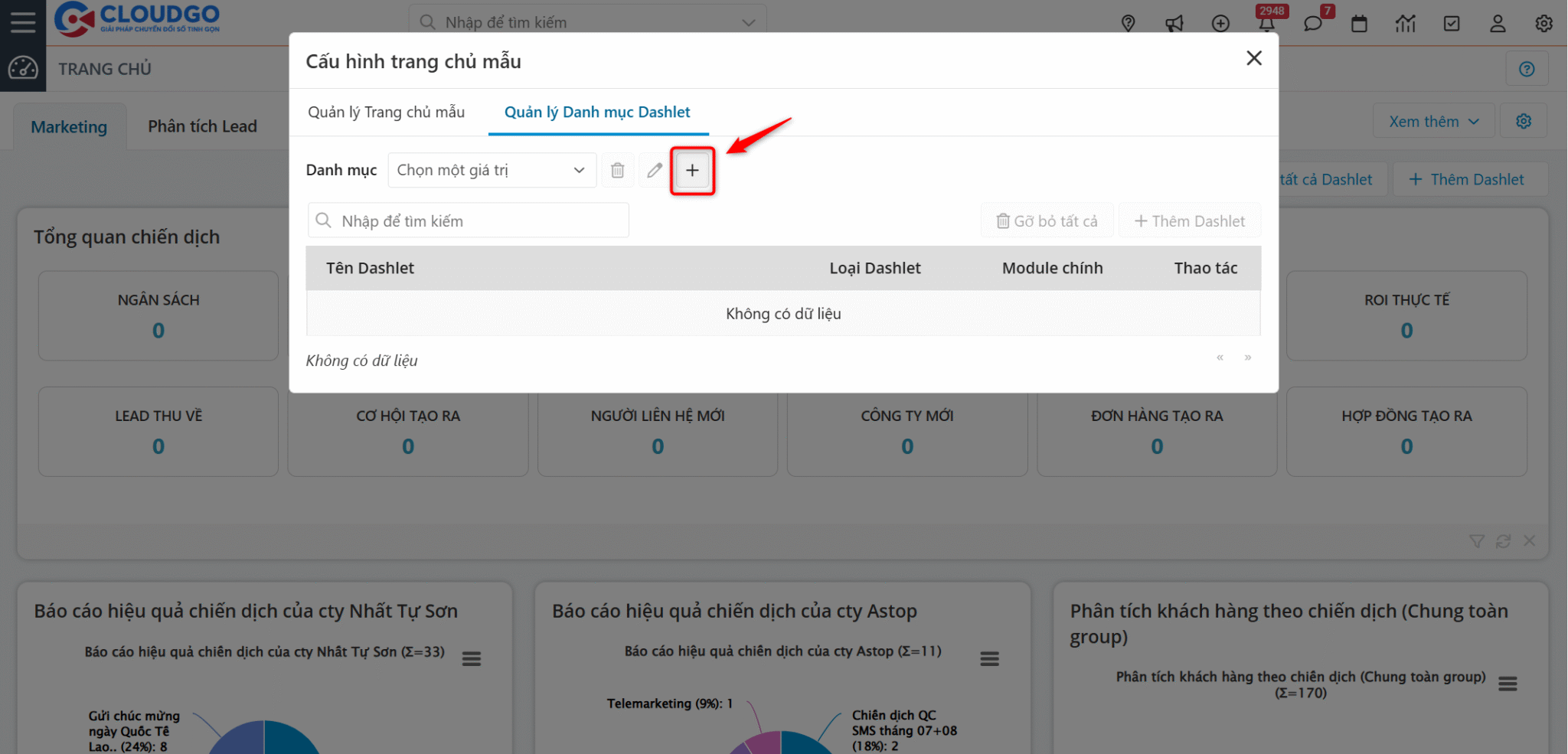Open the analytics chart icon in top bar
Screen dimensions: 1568x754
click(x=1405, y=24)
